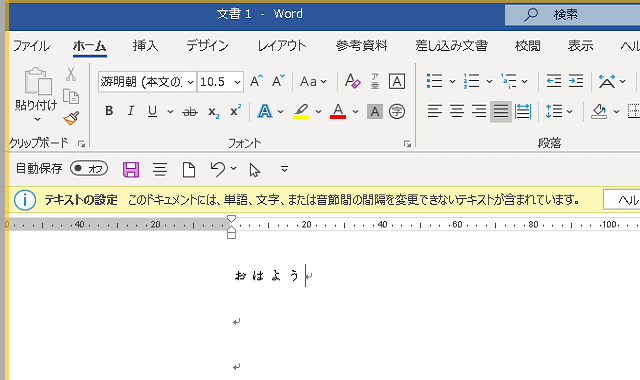This screenshot has width=640, height=380.
Task: Clear all formatting with eraser A icon
Action: (x=353, y=81)
